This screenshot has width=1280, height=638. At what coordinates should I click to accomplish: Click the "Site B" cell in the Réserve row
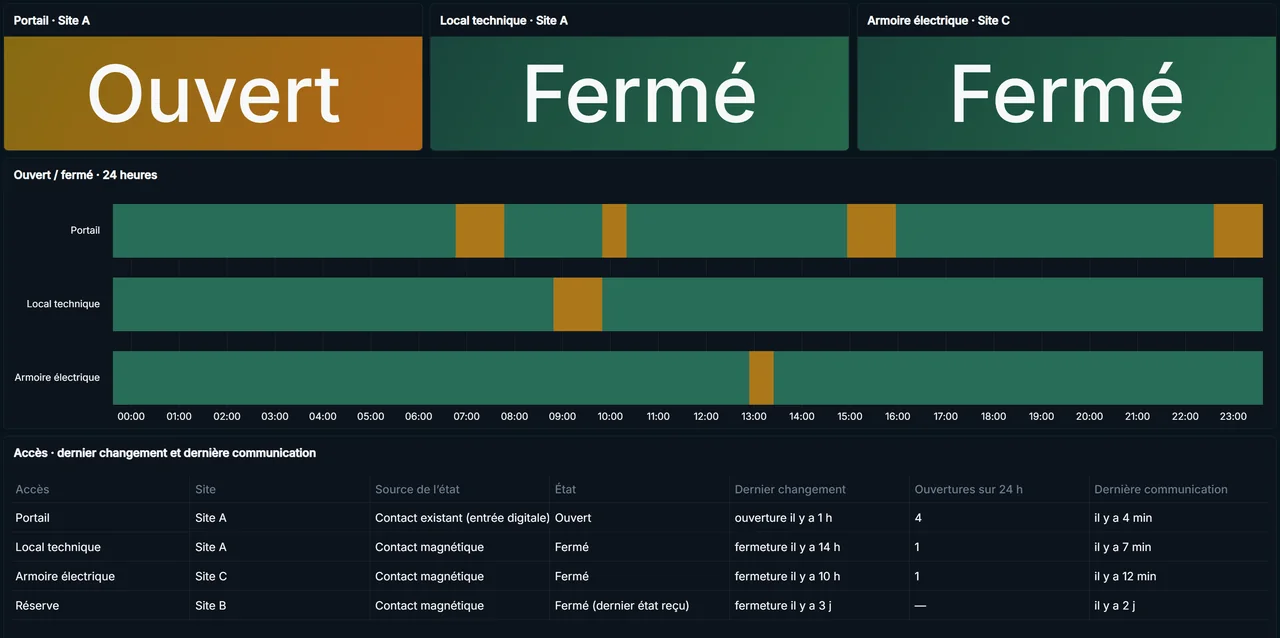point(211,605)
